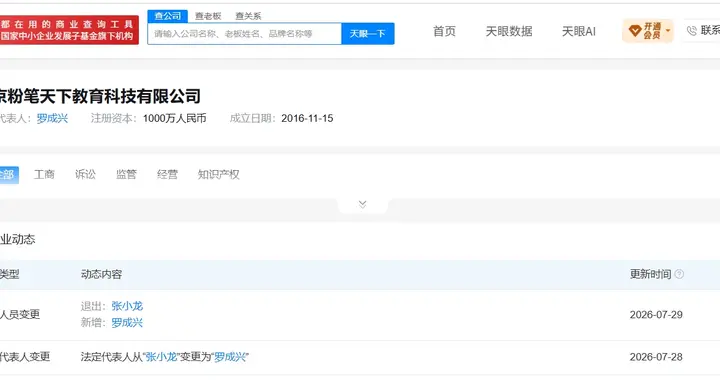720x380 pixels.
Task: Open 天眼数据 in the navigation
Action: click(509, 31)
